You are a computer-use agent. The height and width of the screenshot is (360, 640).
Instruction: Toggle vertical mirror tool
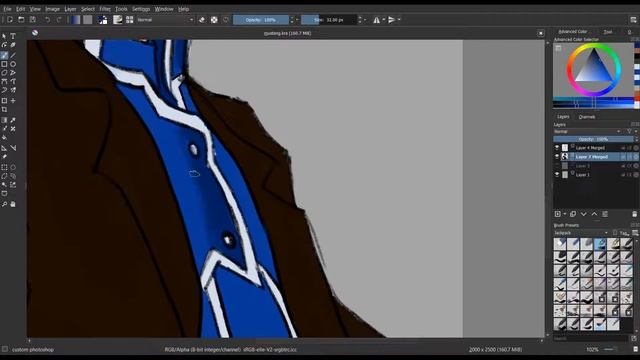(x=391, y=20)
